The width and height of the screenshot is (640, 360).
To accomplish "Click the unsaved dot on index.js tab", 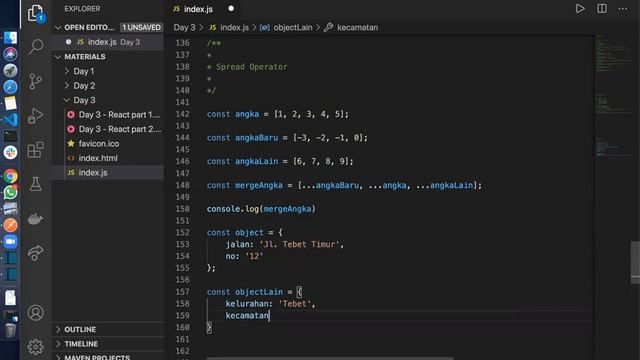I will pos(231,9).
